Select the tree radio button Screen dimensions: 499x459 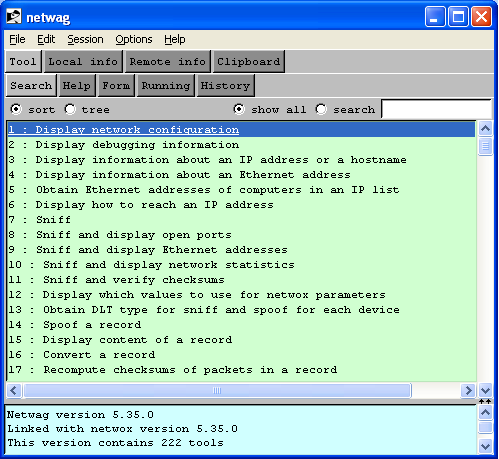(70, 109)
